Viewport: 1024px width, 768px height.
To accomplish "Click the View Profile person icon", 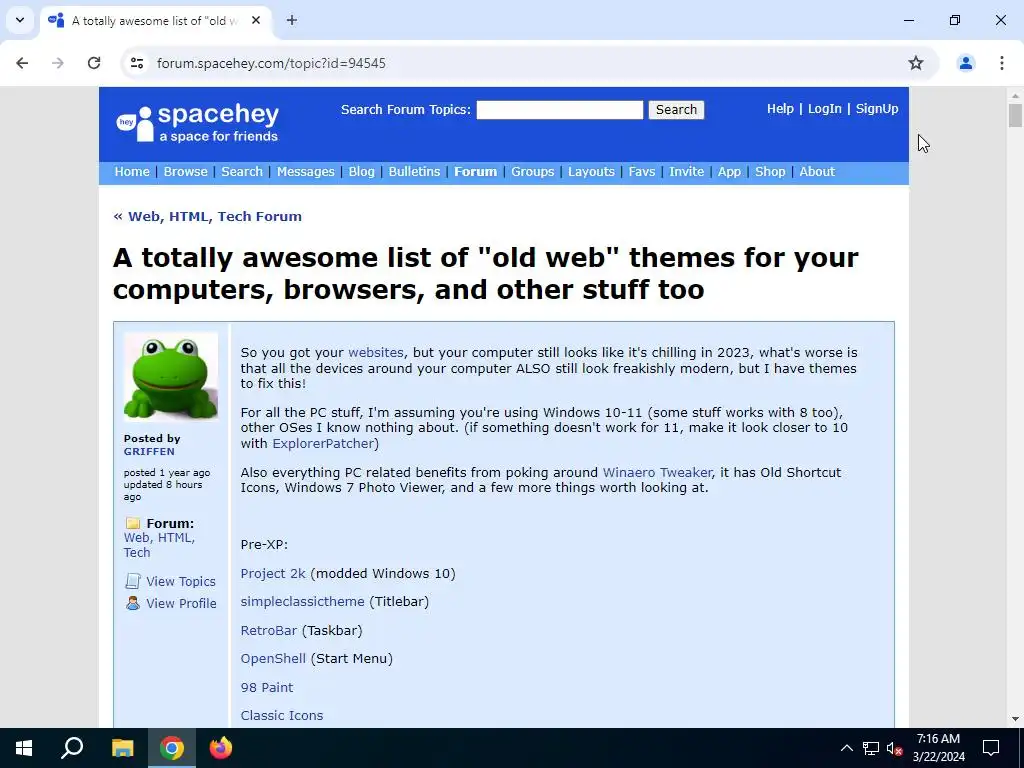I will coord(133,603).
